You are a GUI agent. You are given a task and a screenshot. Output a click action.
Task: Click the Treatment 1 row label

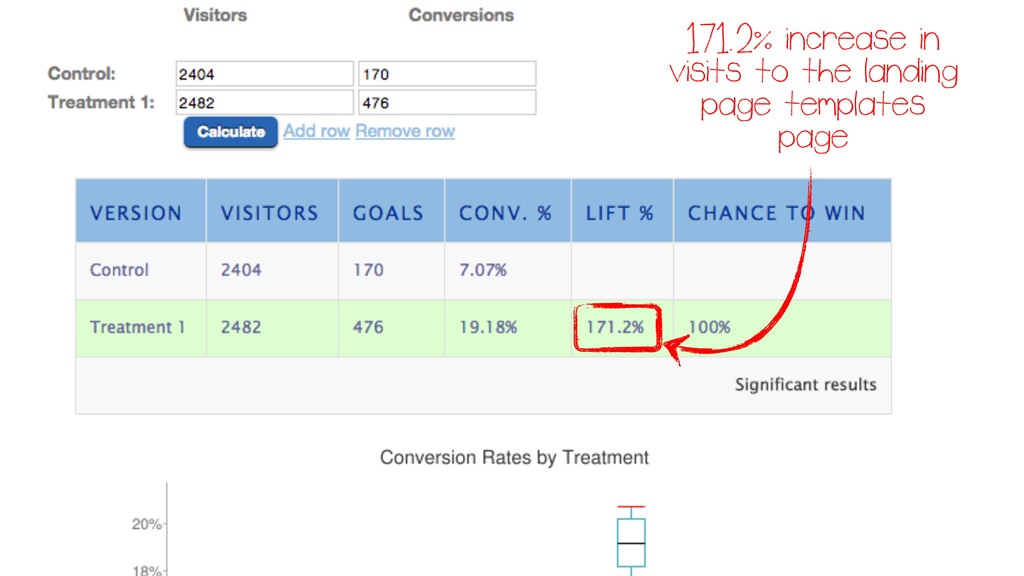point(137,327)
